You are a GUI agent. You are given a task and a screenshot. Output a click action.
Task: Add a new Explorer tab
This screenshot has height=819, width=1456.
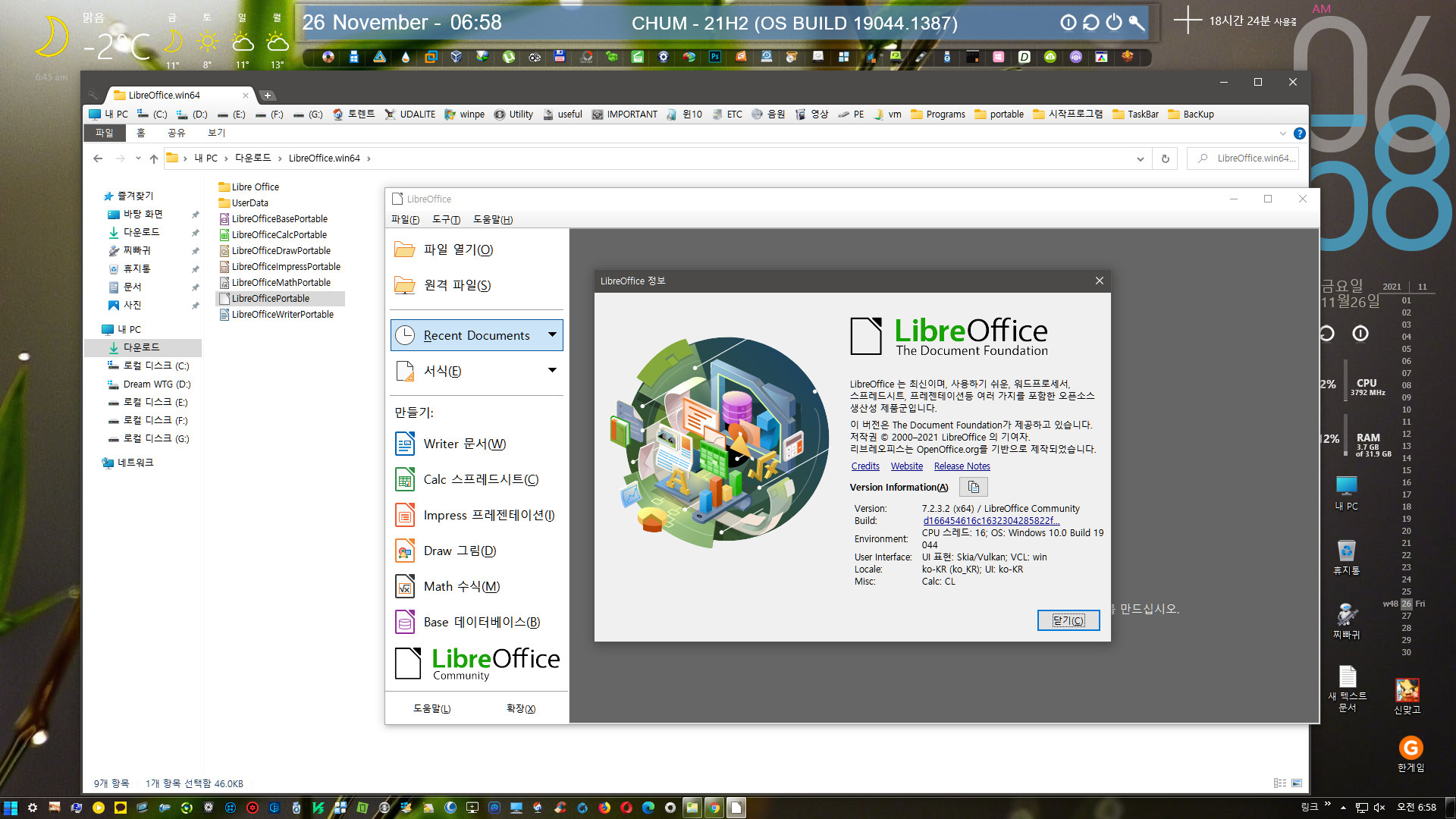click(x=267, y=96)
